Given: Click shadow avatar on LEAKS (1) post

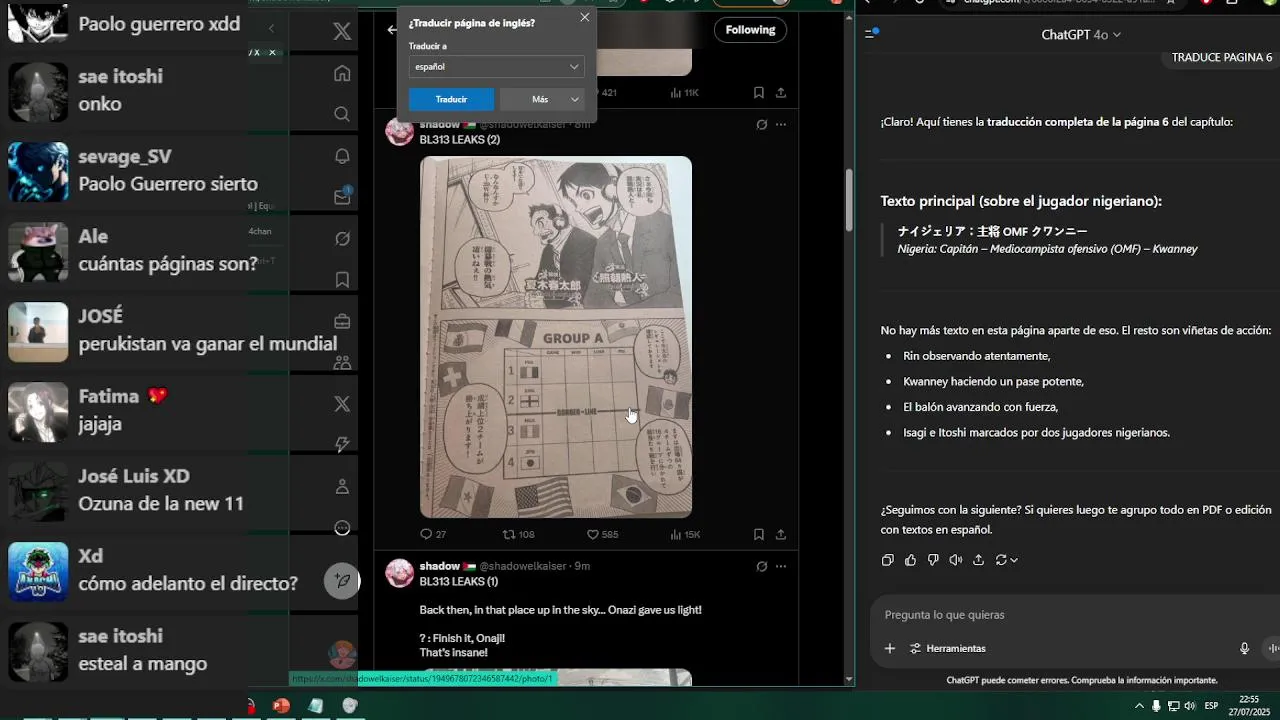Looking at the screenshot, I should (x=399, y=573).
